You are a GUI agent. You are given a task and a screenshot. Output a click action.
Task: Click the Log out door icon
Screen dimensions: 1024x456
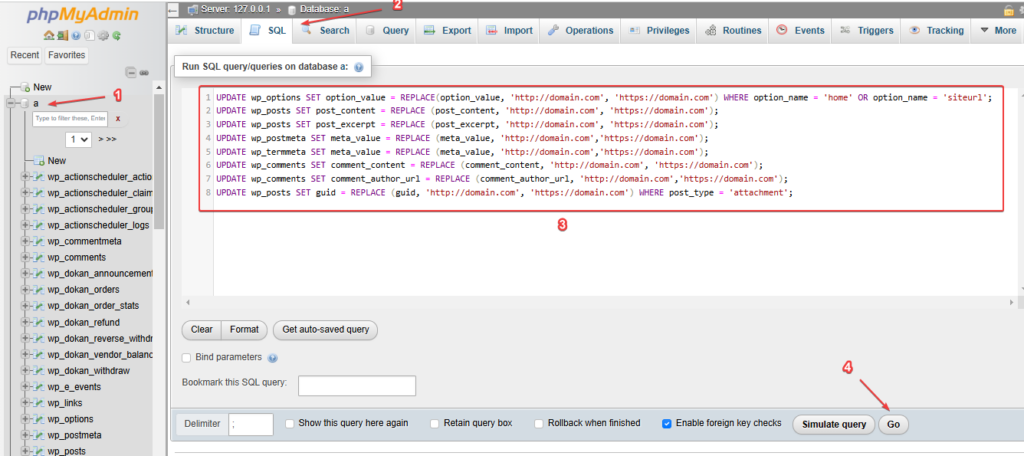pos(63,37)
